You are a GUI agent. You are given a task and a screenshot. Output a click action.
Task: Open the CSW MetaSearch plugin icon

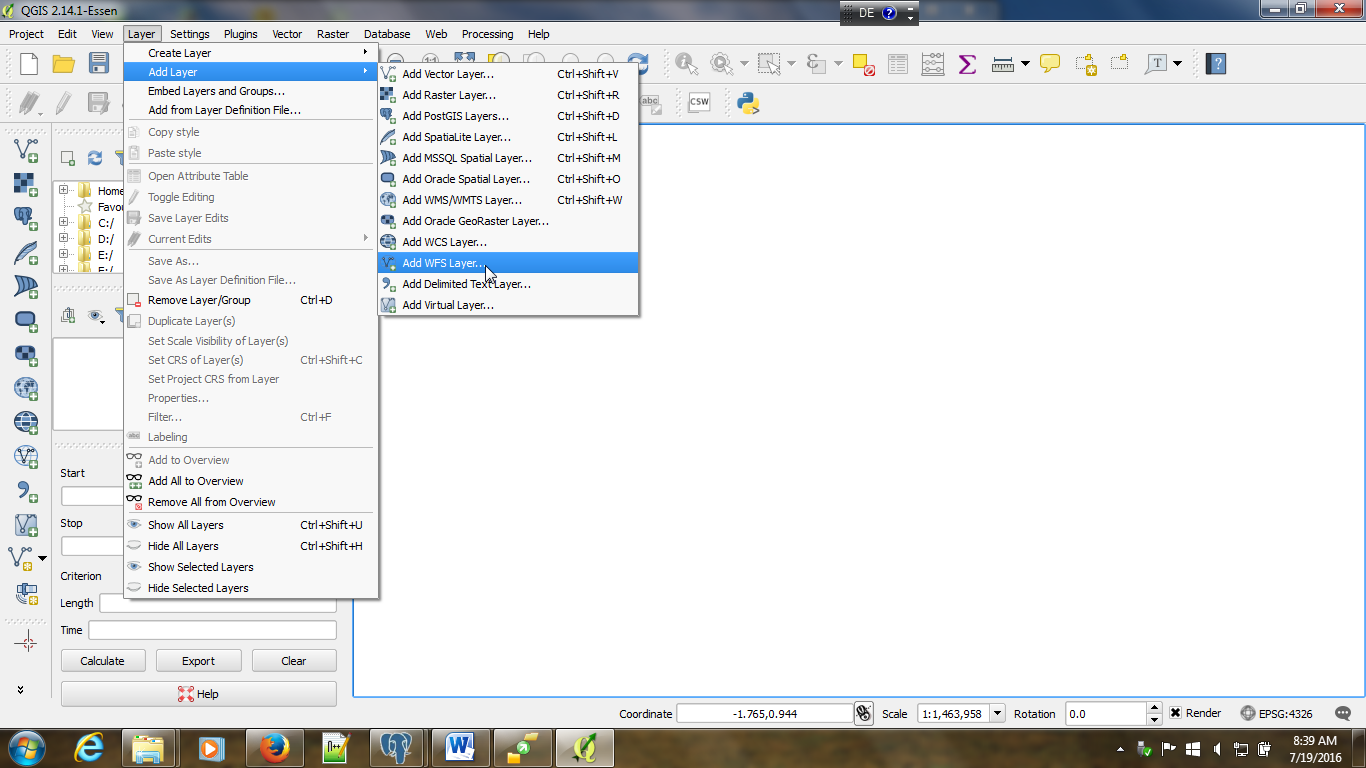pyautogui.click(x=699, y=102)
